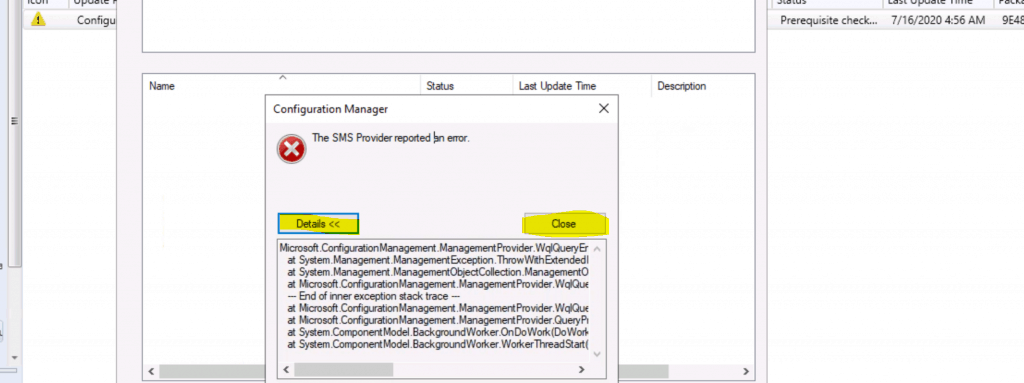
Task: Click the 'Prerequisite check...' status cell
Action: point(829,20)
